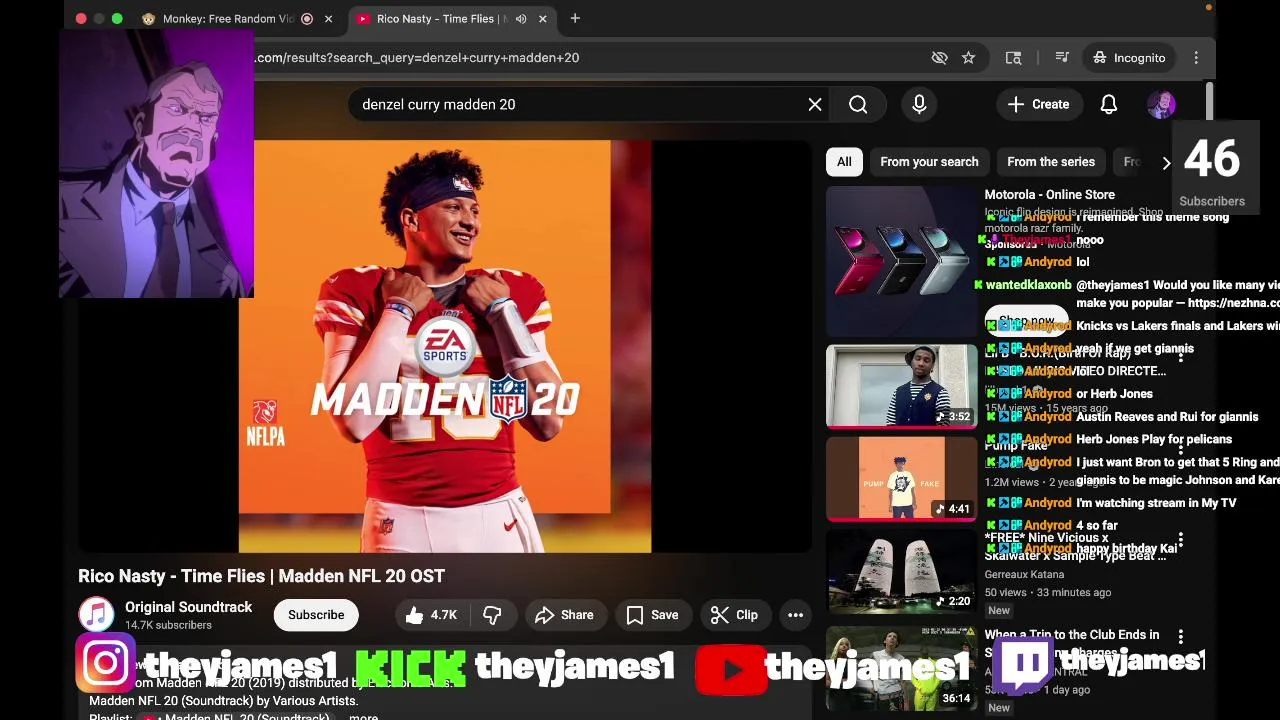Open the Google Lens toolbar icon
Viewport: 1280px width, 720px height.
point(1013,58)
